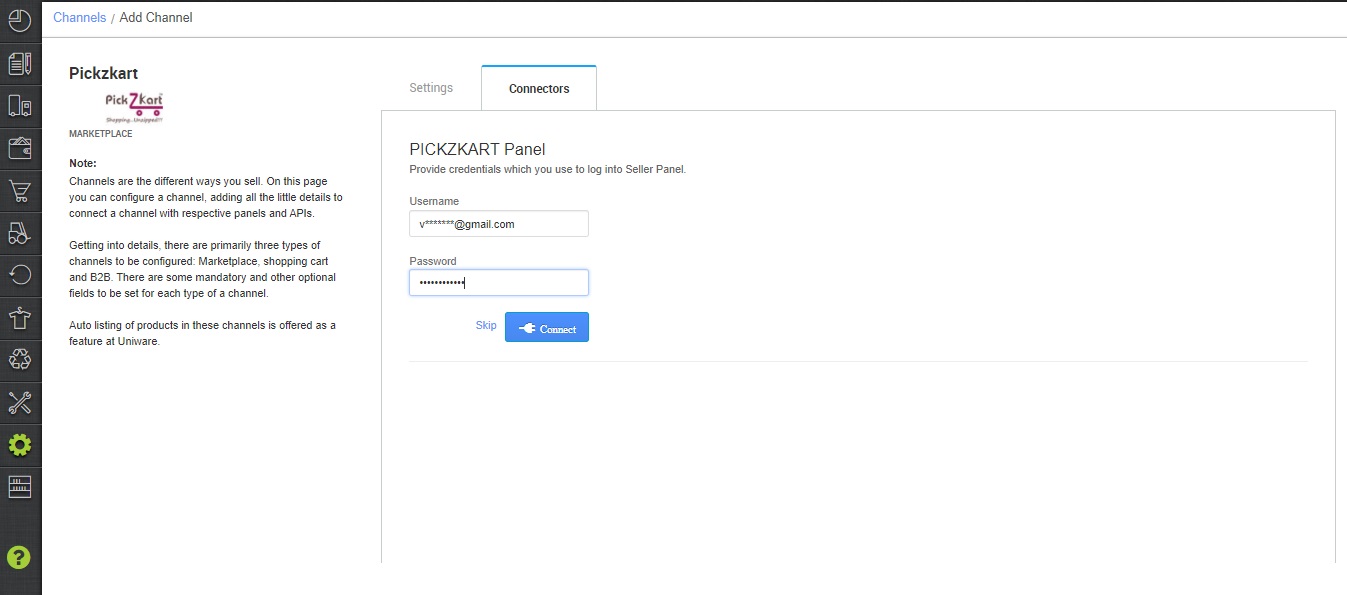This screenshot has height=595, width=1347.
Task: Open the t-shirt products sidebar icon
Action: (x=20, y=318)
